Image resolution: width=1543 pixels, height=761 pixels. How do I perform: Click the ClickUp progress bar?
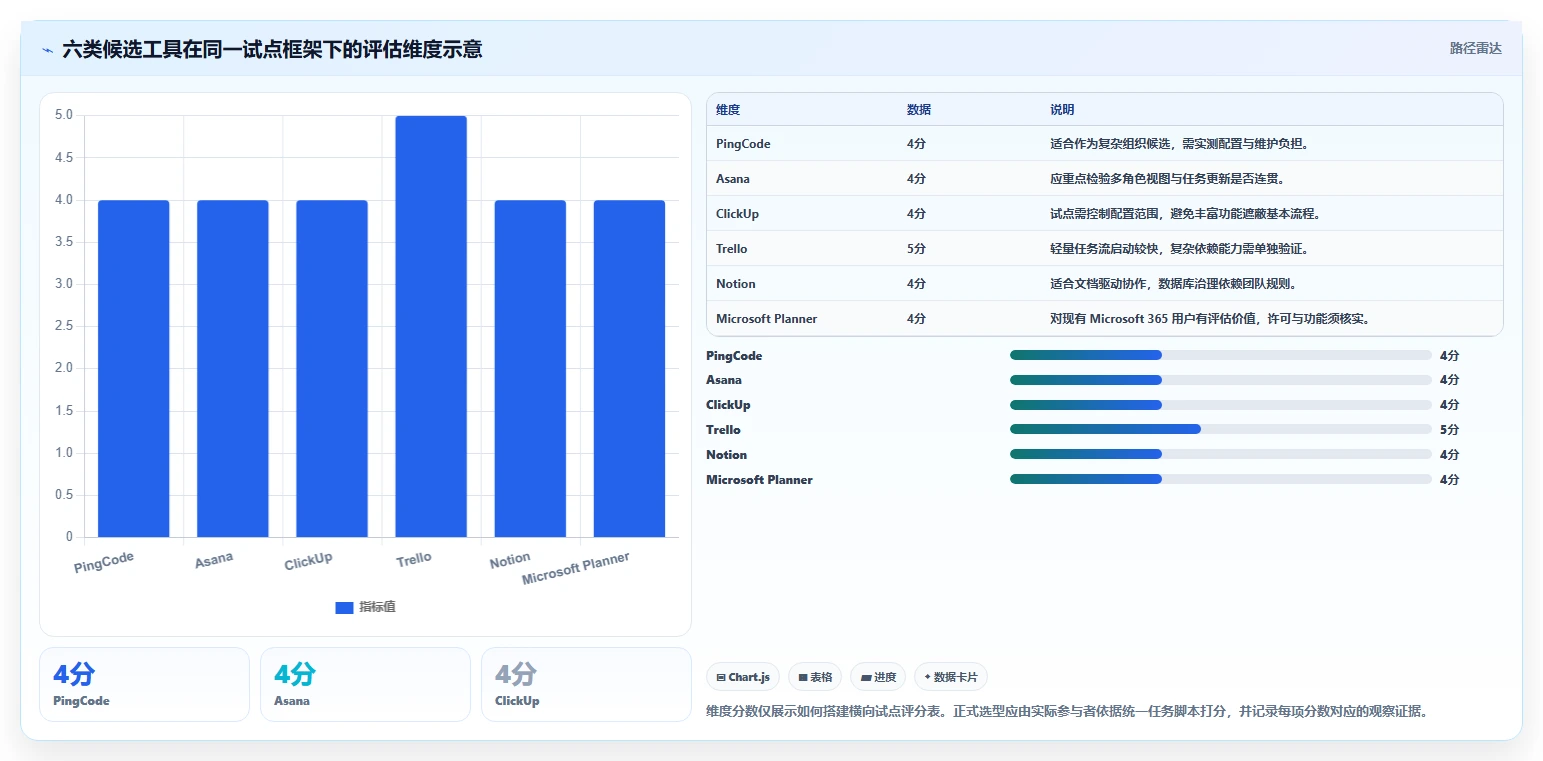pos(1221,405)
